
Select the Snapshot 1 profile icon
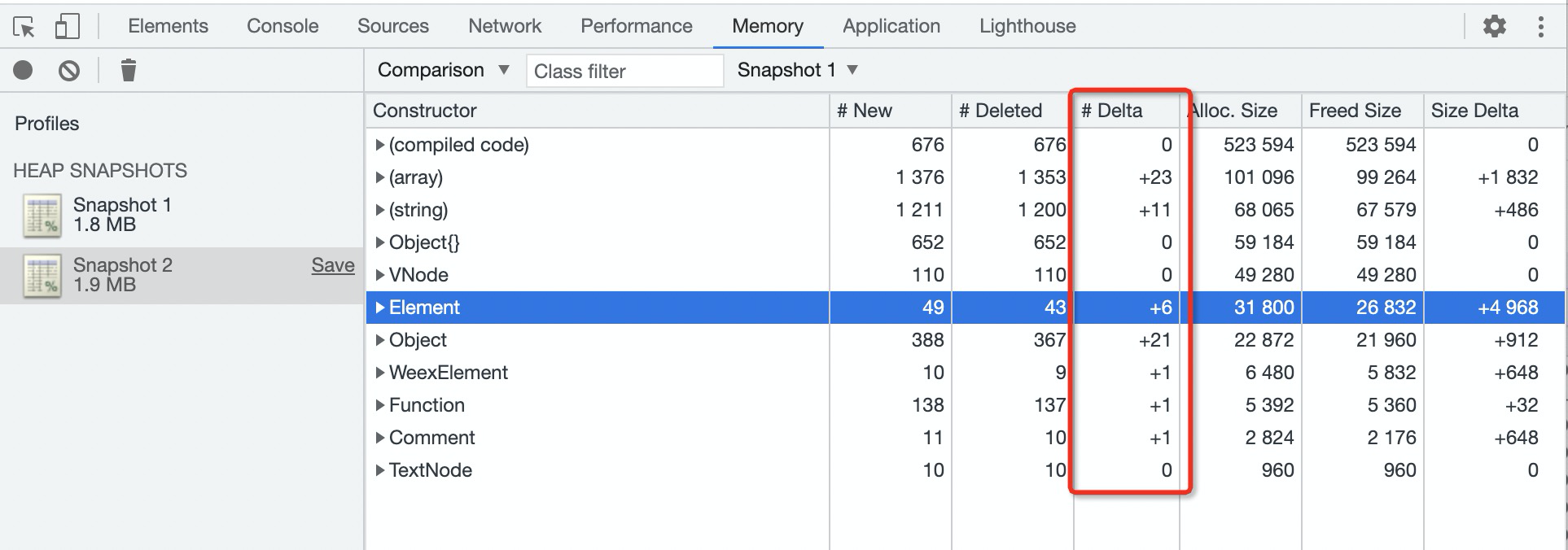click(42, 216)
